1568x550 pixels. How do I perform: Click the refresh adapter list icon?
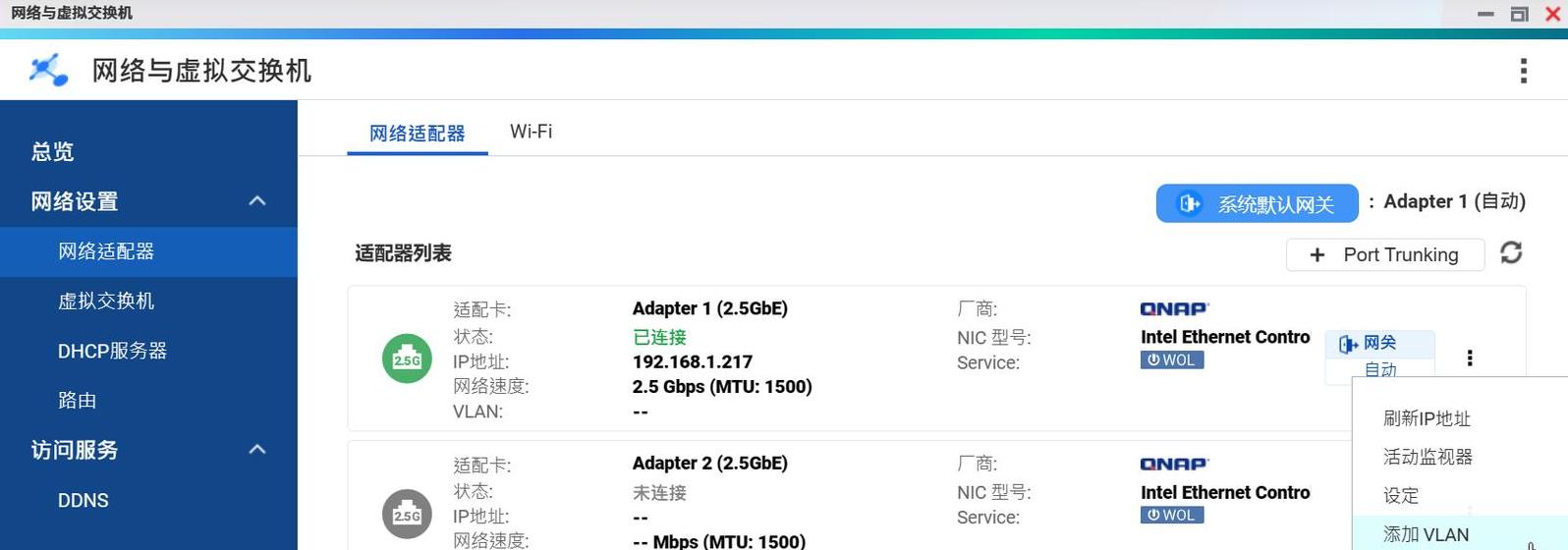tap(1511, 253)
